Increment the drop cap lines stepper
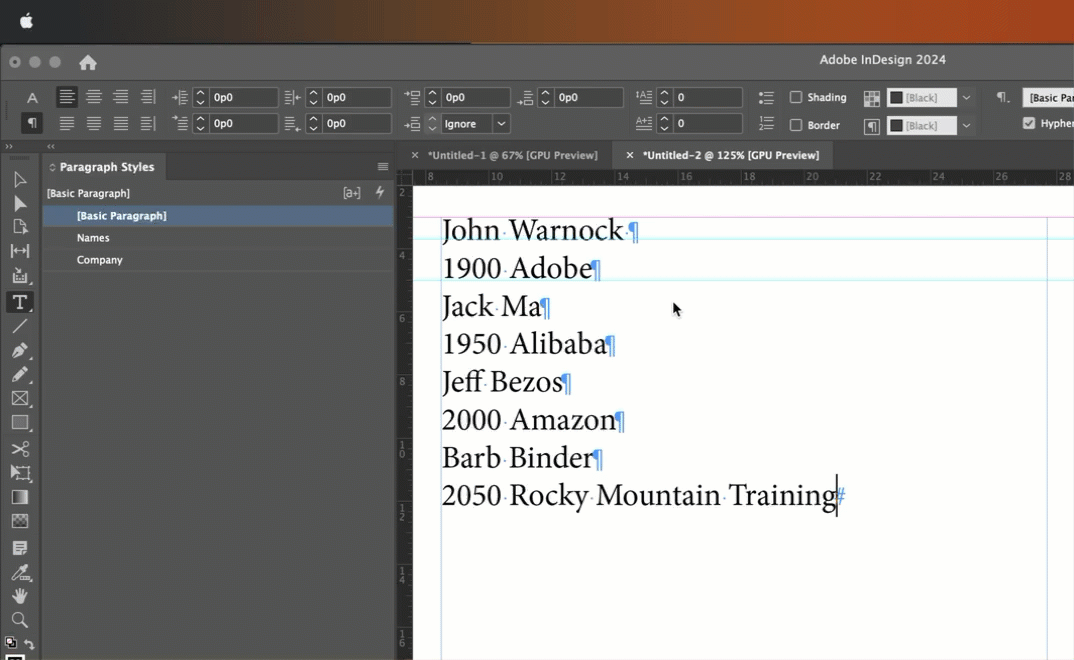1074x660 pixels. [664, 93]
